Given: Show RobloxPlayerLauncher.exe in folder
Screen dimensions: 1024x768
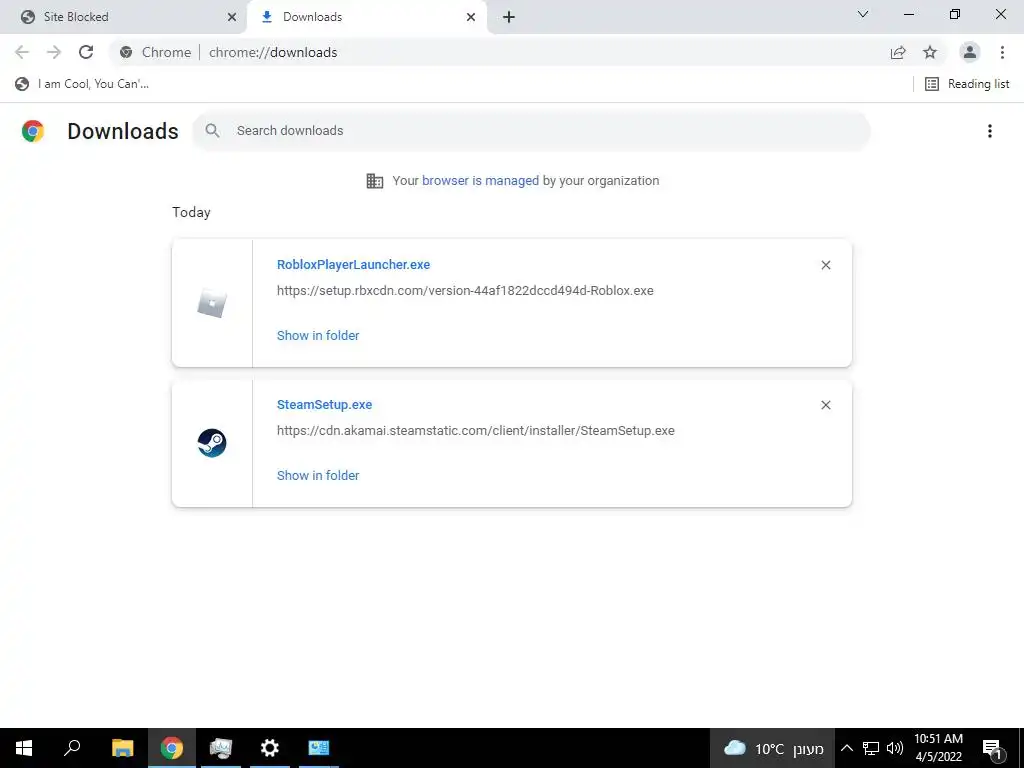Looking at the screenshot, I should [x=318, y=336].
